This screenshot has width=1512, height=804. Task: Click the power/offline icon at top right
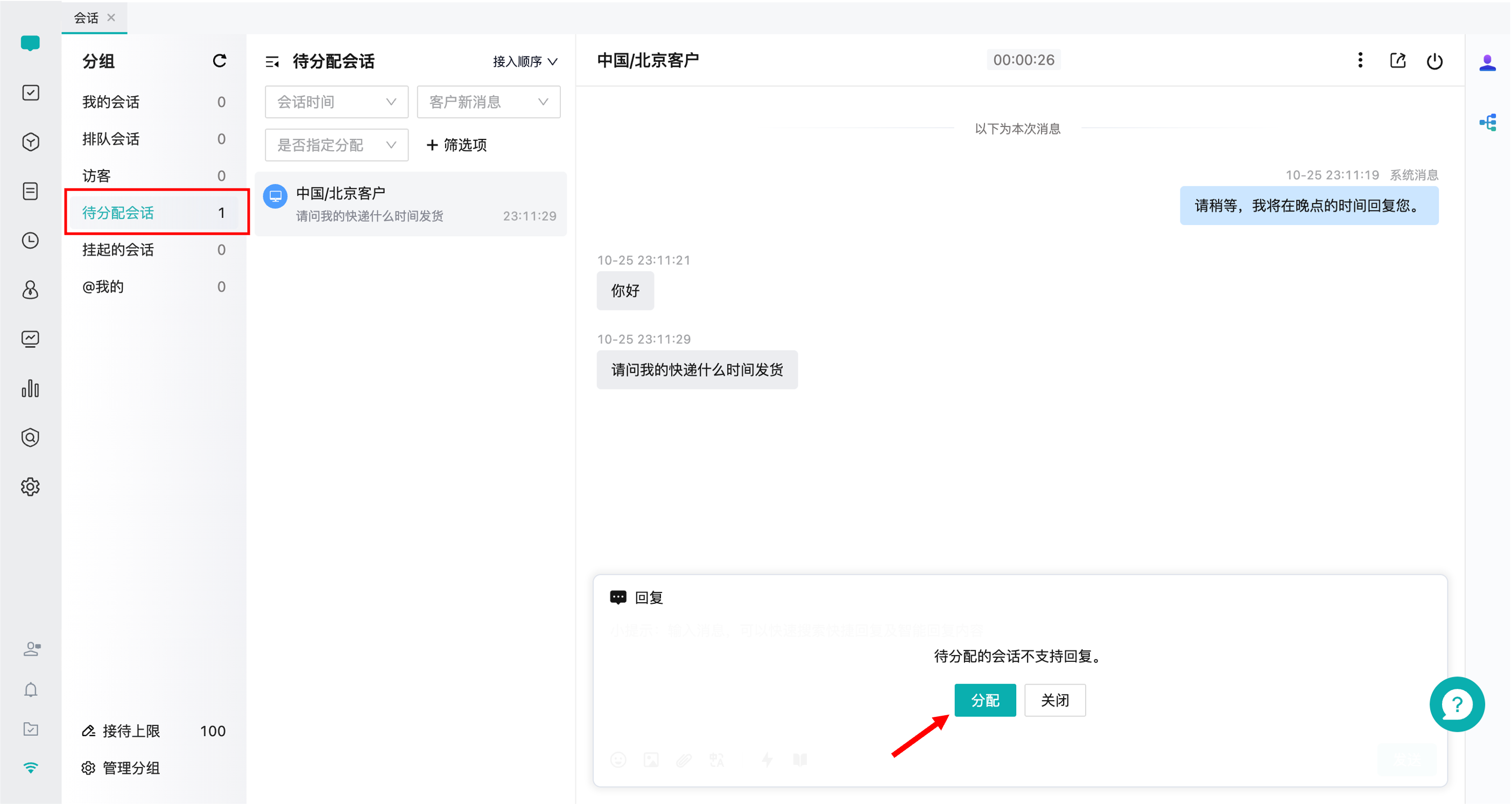[x=1434, y=60]
